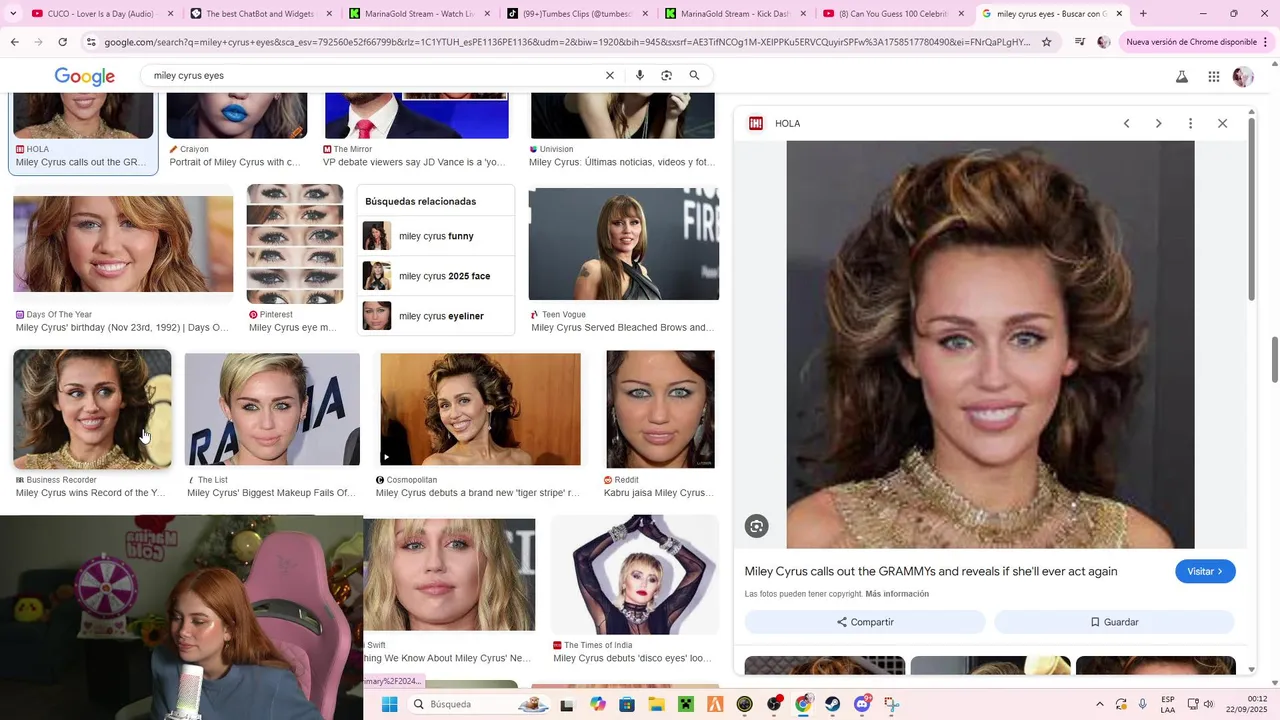1280x720 pixels.
Task: Open Steam from the taskbar
Action: (x=832, y=704)
